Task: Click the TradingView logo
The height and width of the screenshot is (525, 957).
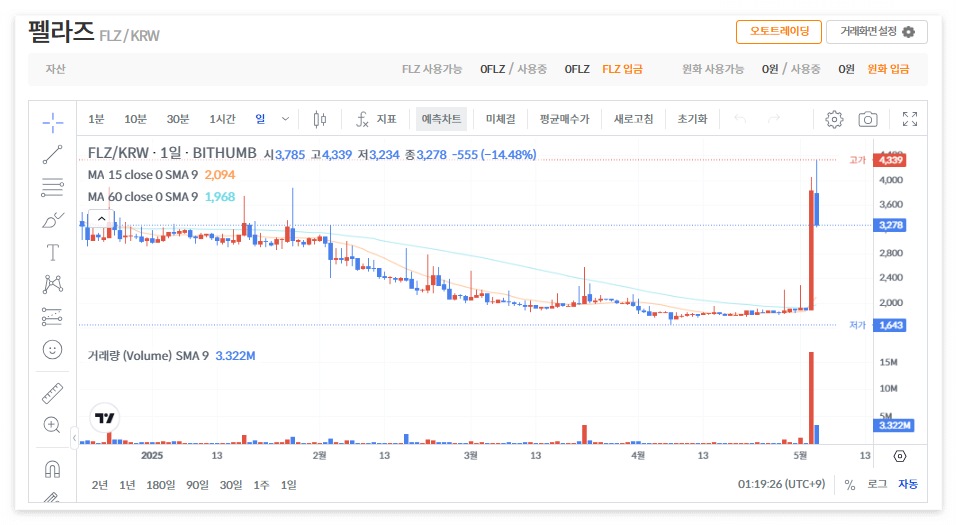Action: point(104,418)
